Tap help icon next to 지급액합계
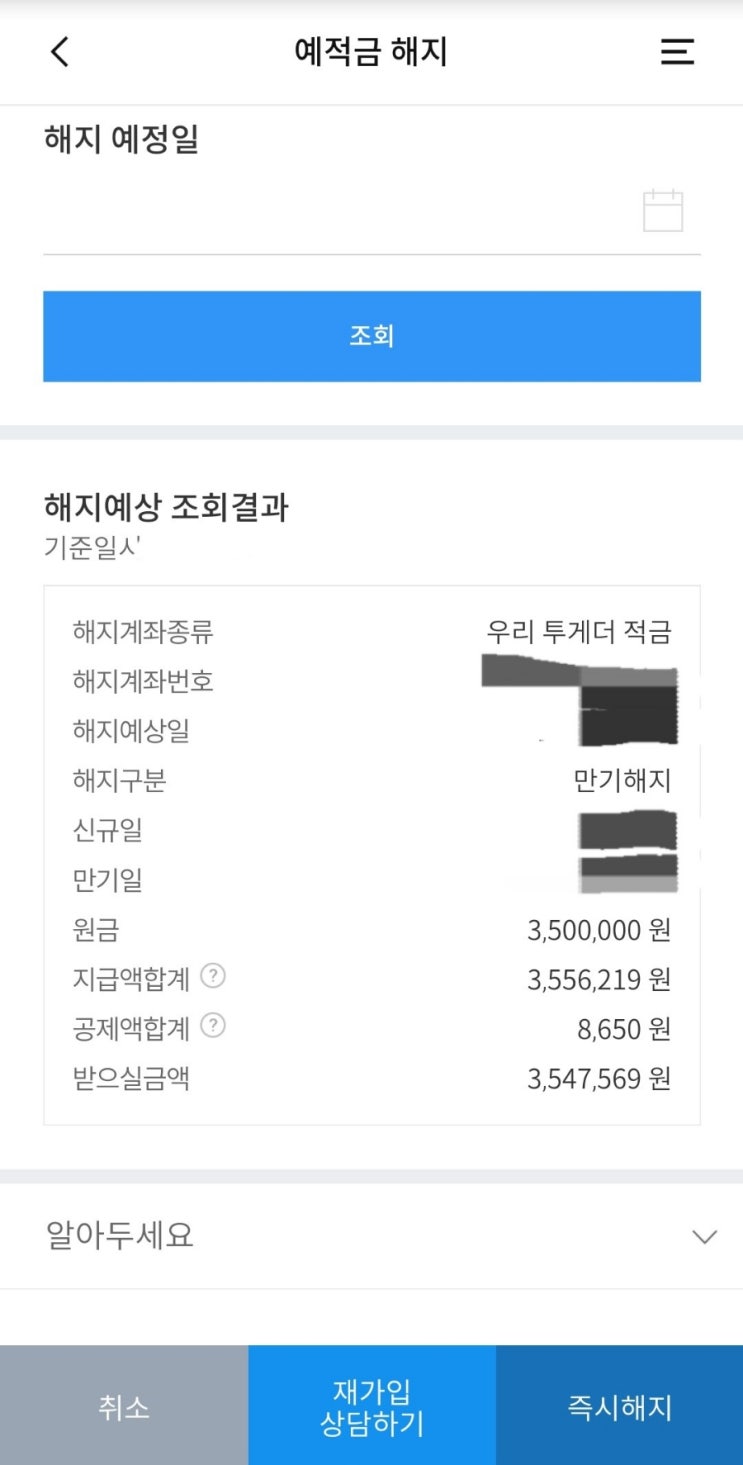Screen dimensions: 743x1465 (x=213, y=977)
